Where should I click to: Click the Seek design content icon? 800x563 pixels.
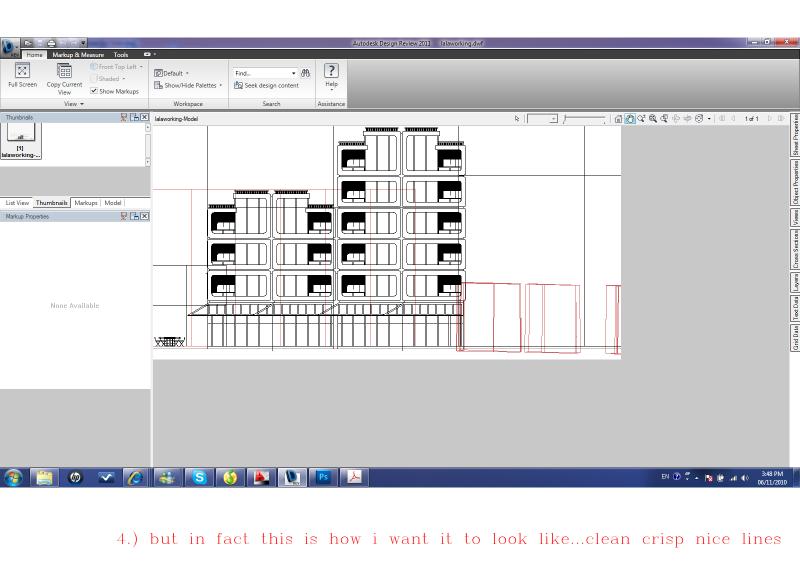click(x=238, y=86)
